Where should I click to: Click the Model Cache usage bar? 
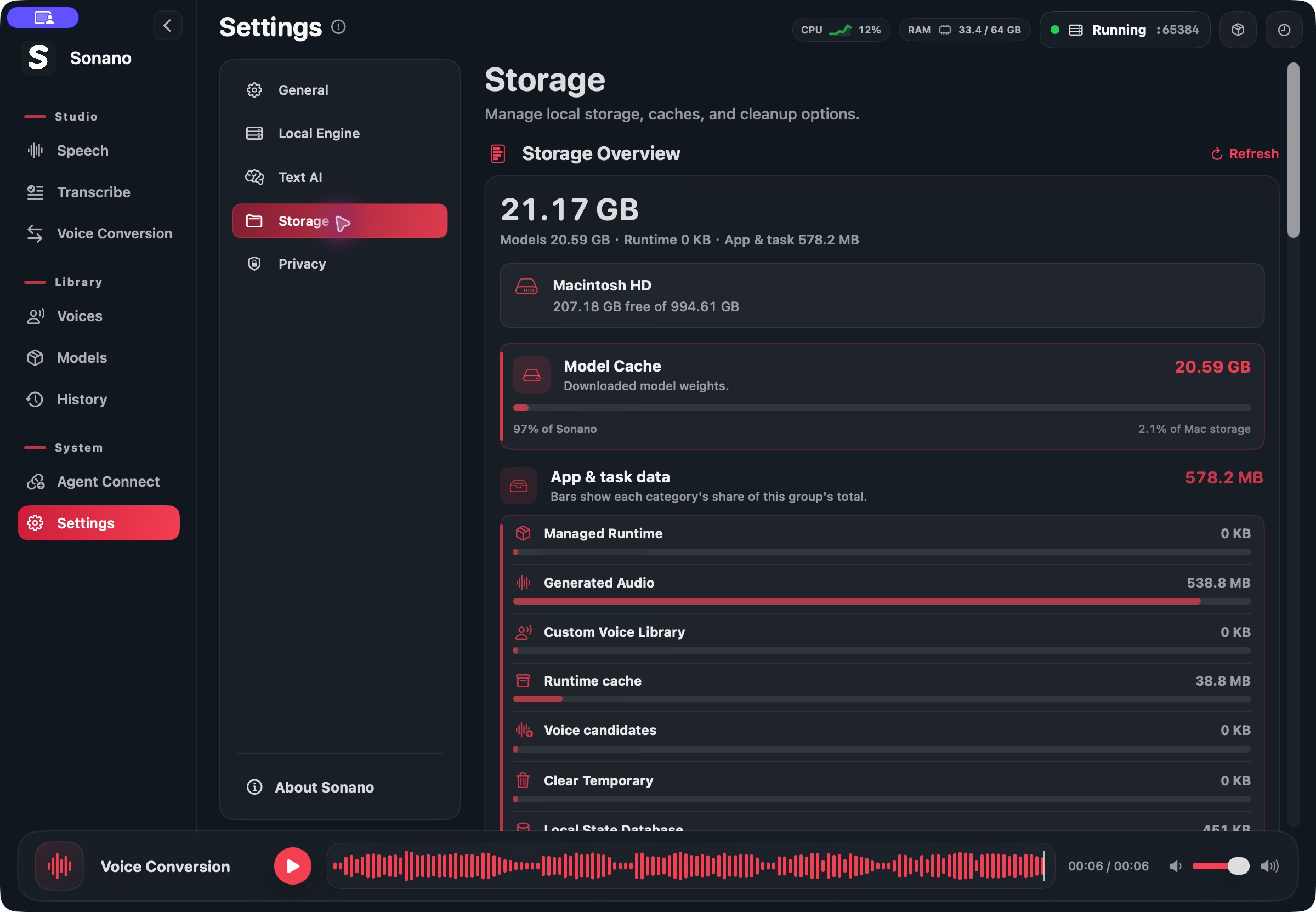click(882, 408)
